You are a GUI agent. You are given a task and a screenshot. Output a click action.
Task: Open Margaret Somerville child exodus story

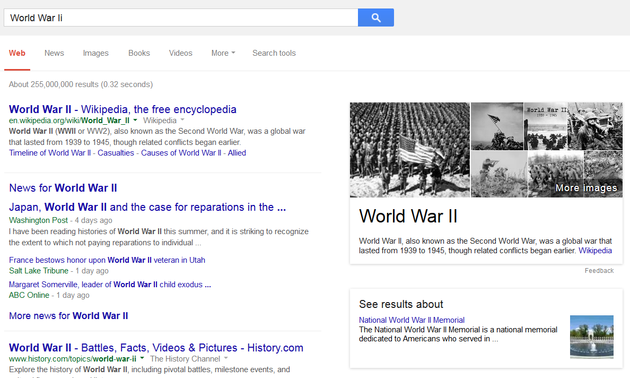[110, 284]
